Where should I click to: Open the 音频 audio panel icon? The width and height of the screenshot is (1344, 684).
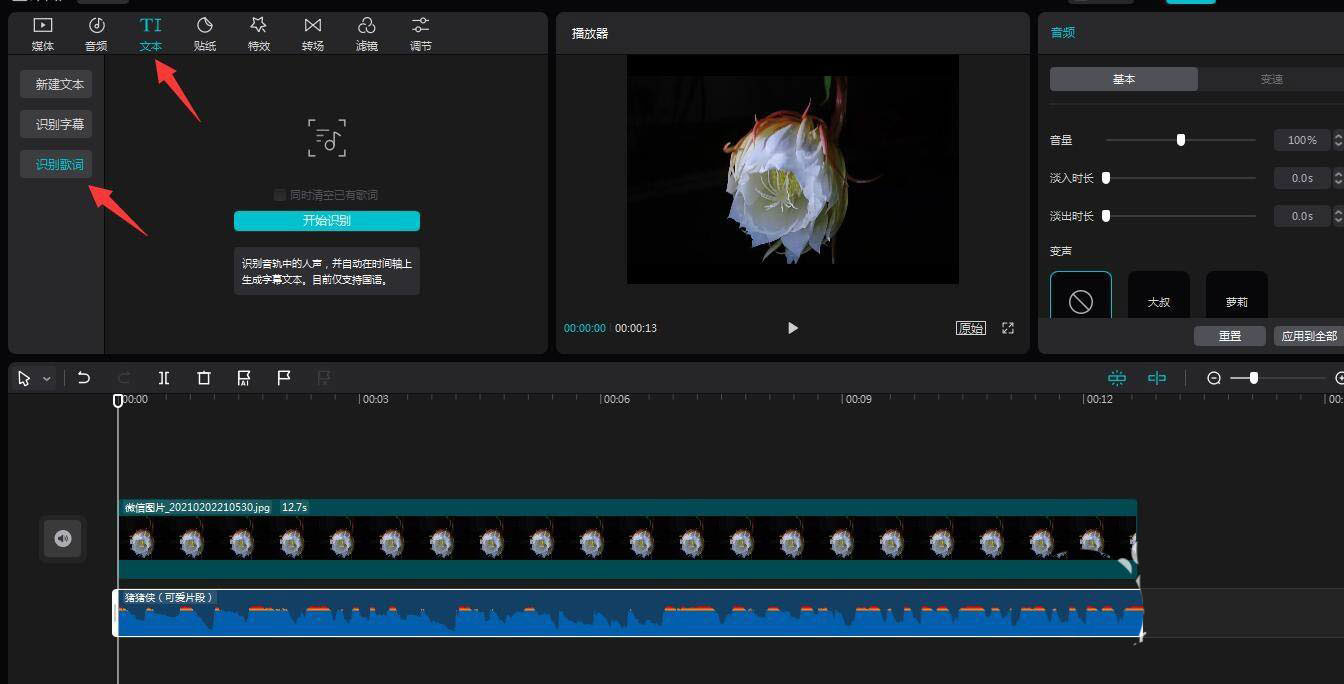click(96, 33)
